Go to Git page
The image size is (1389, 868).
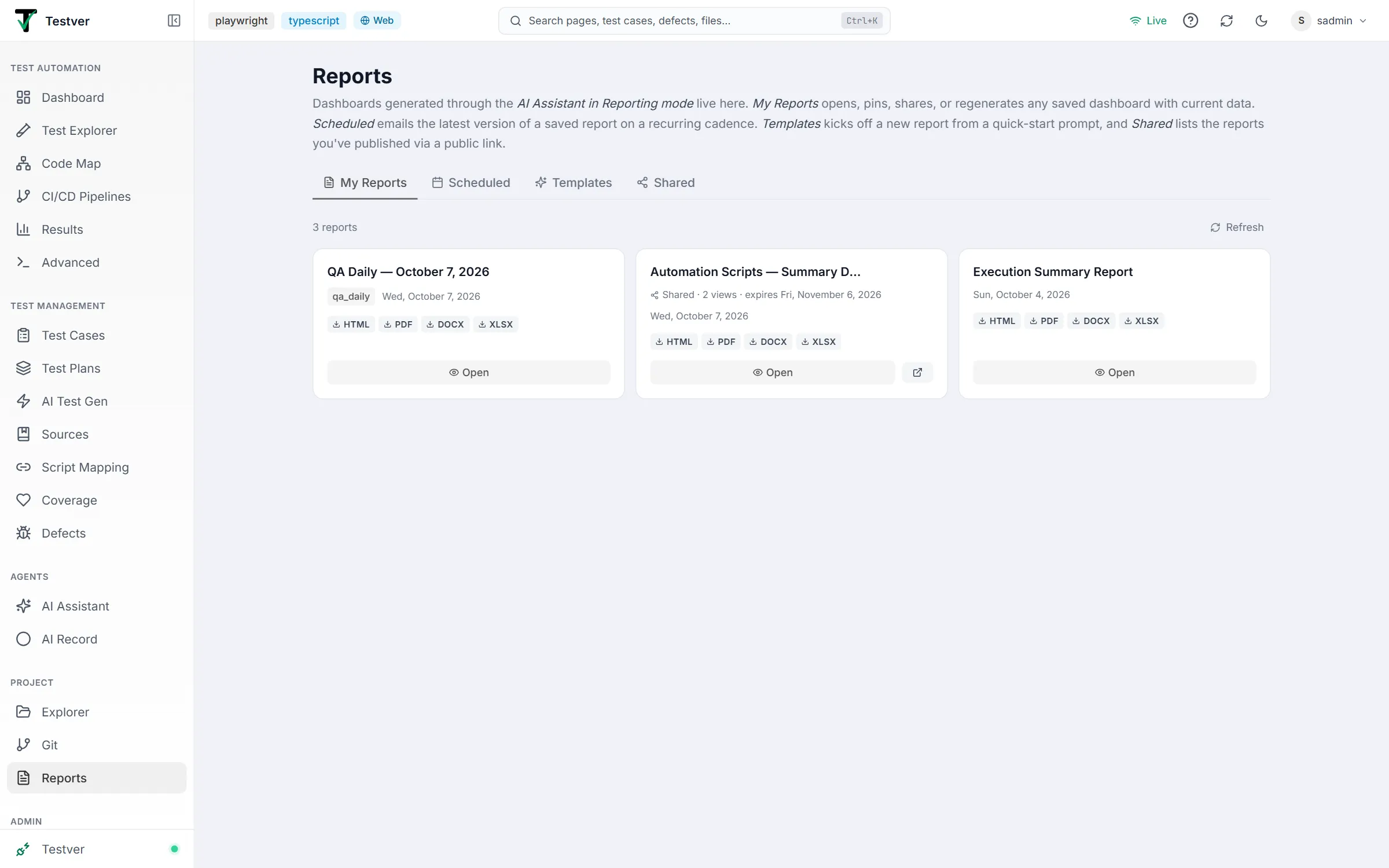click(x=97, y=745)
